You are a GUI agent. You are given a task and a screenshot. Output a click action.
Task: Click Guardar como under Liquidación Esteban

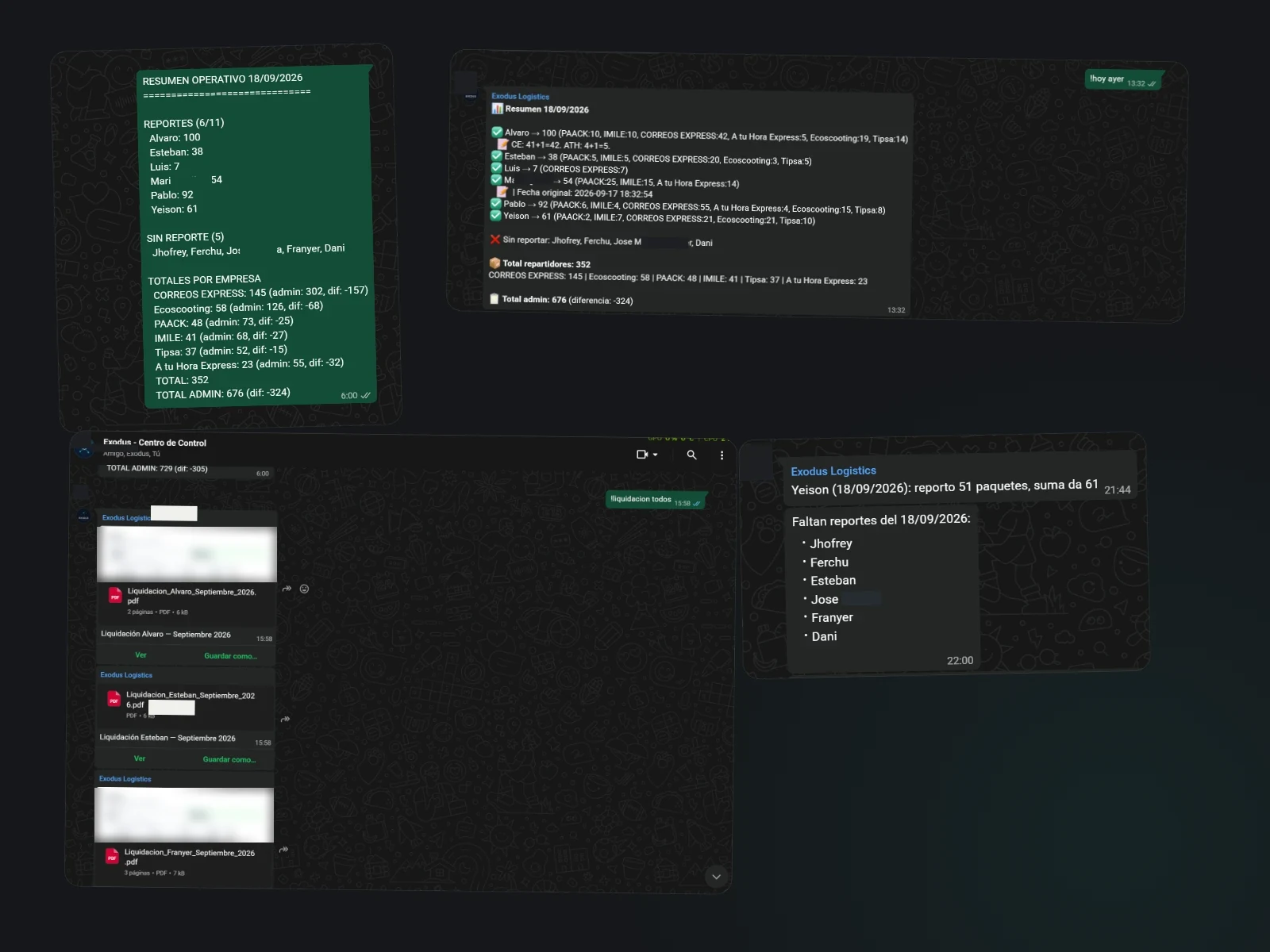[229, 759]
